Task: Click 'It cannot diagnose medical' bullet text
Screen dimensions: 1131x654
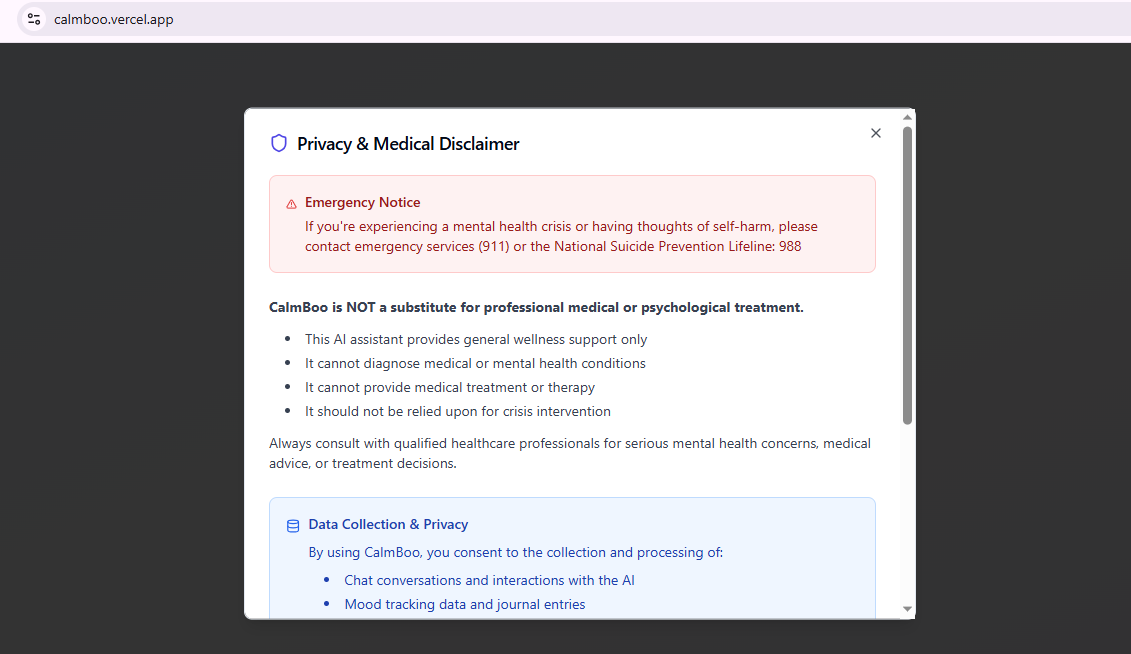Action: click(475, 363)
